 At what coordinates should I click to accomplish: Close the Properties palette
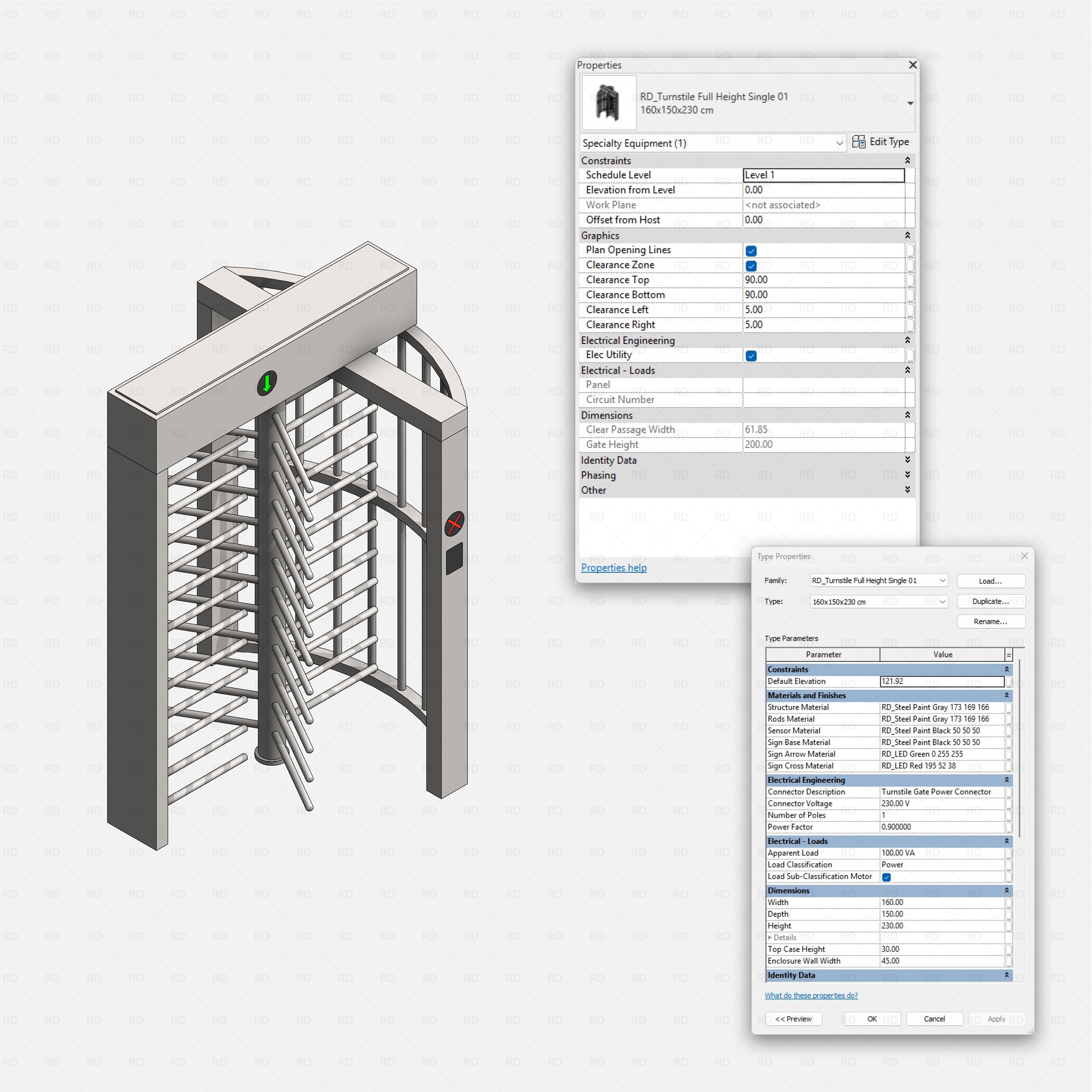click(x=912, y=65)
